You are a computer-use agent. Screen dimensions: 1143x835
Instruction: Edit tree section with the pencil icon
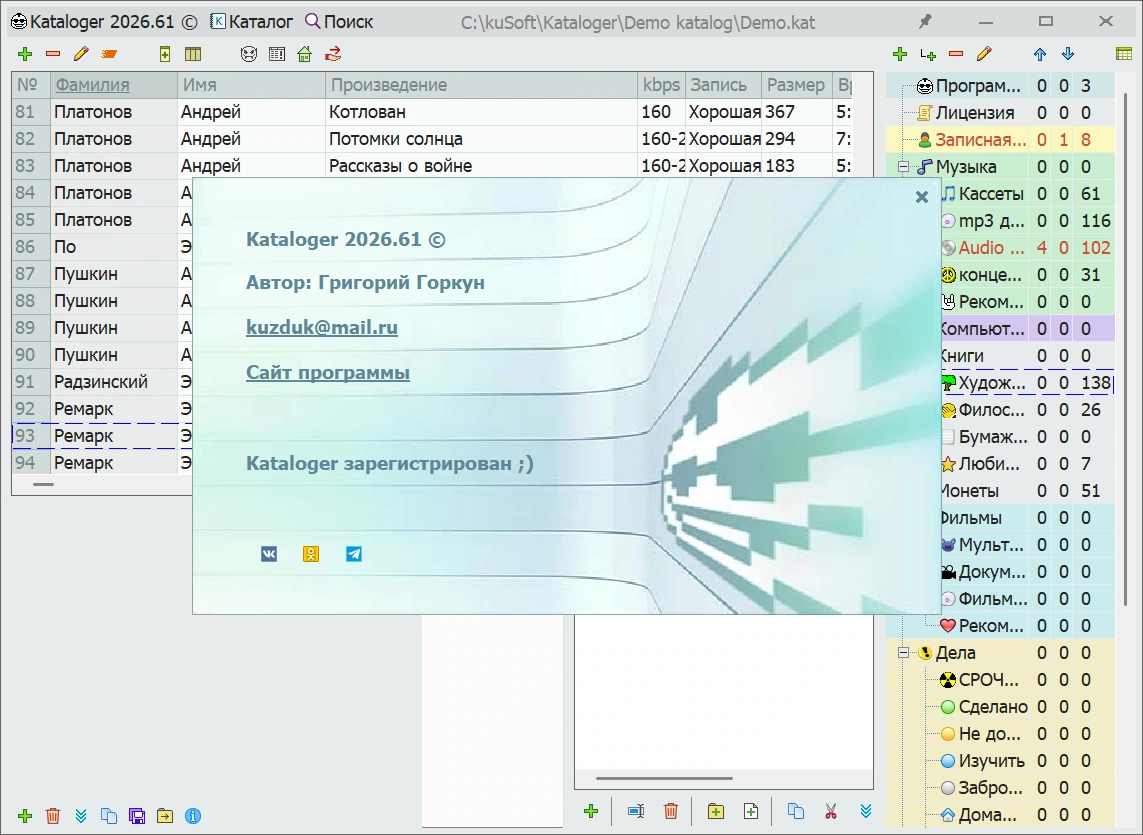[984, 54]
